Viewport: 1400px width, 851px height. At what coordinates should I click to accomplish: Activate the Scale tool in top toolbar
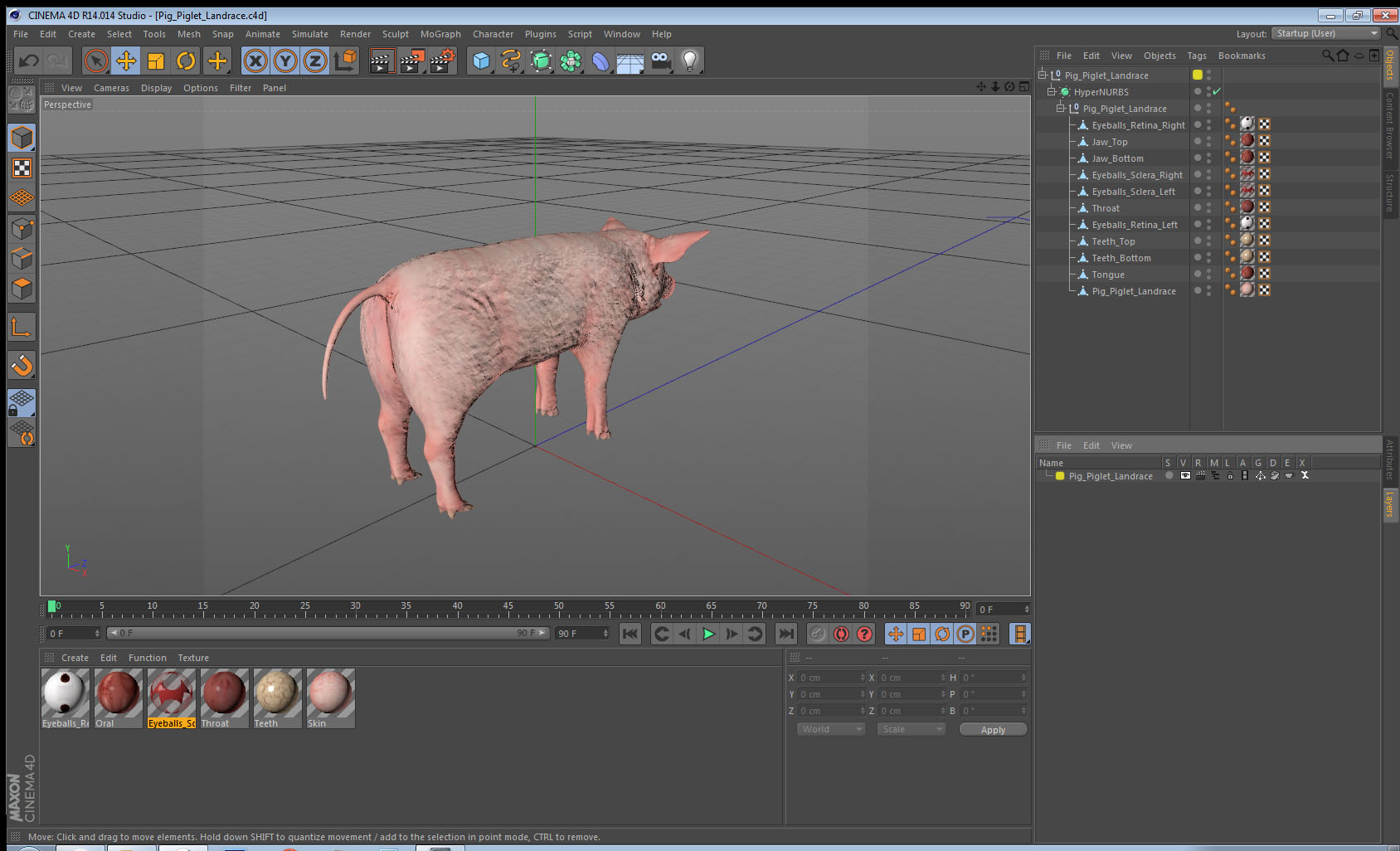coord(156,61)
